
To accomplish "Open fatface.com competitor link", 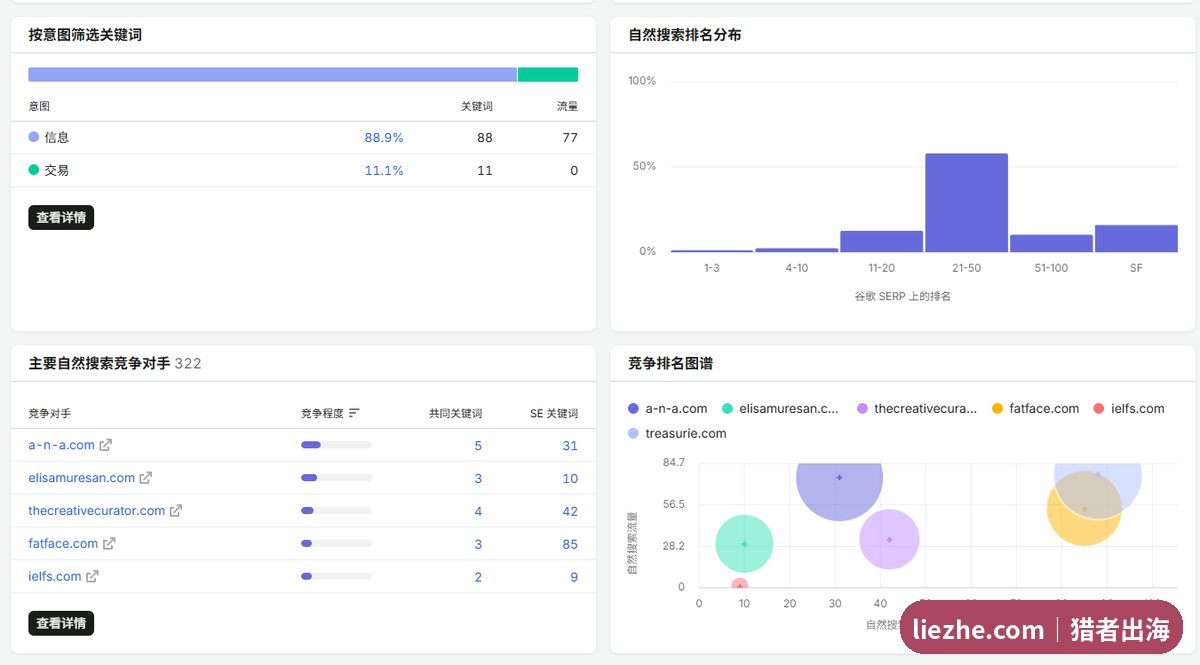I will [63, 544].
